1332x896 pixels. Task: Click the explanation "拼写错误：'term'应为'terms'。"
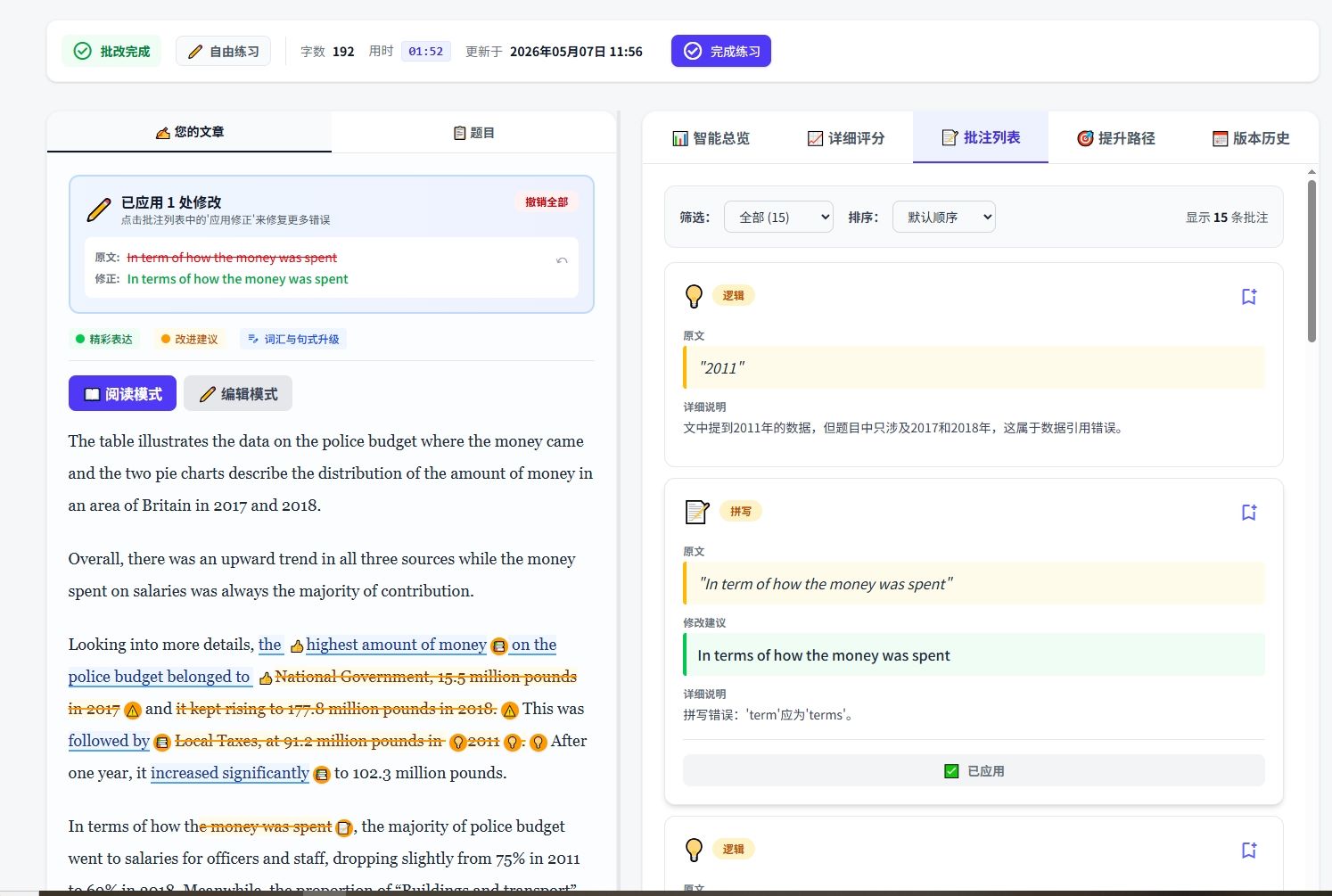pyautogui.click(x=770, y=715)
